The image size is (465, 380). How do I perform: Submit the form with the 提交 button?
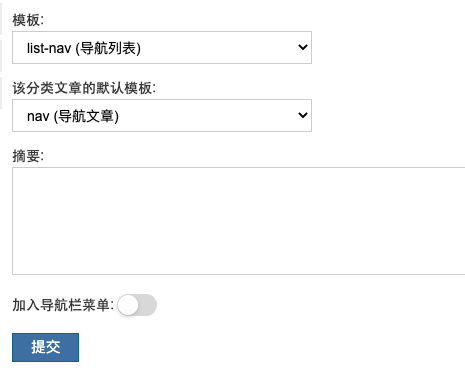click(45, 347)
